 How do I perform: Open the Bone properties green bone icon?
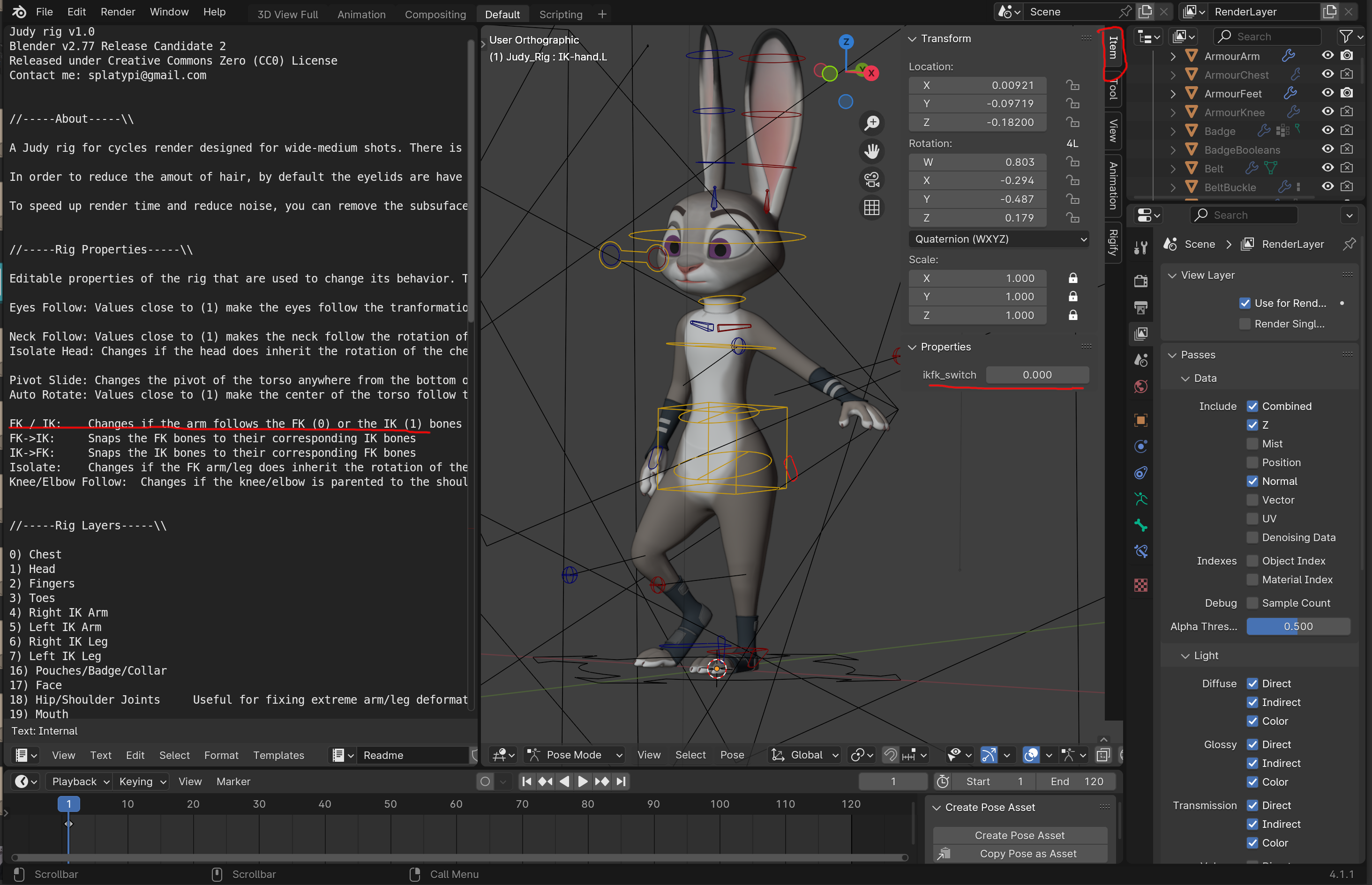(1141, 526)
